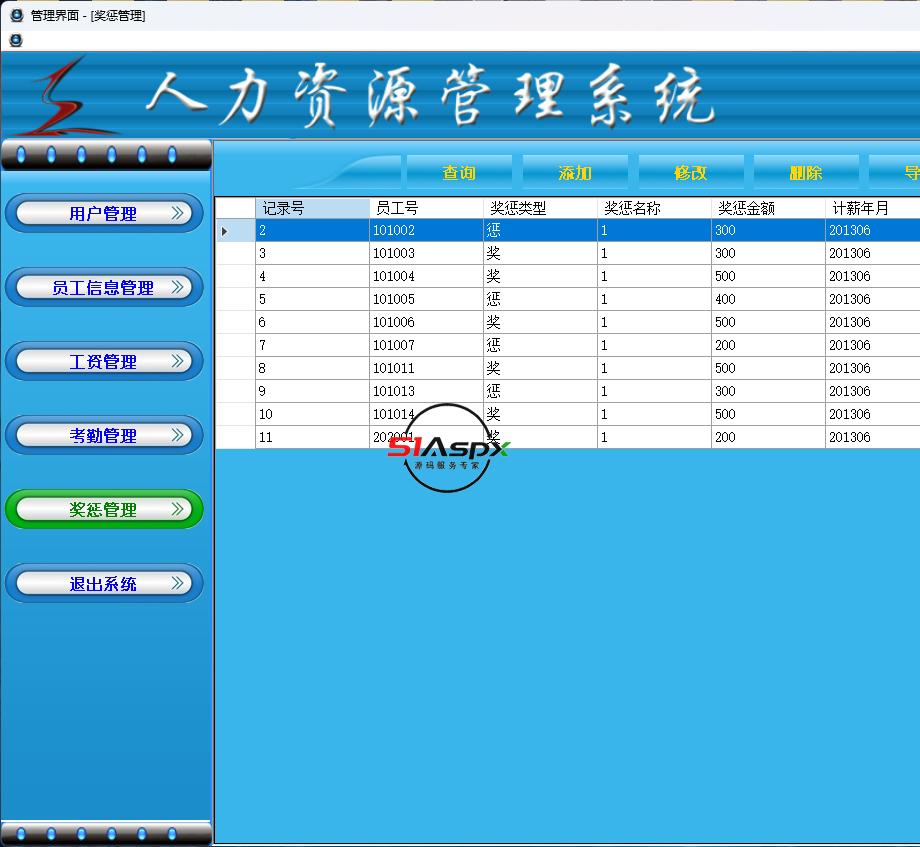920x847 pixels.
Task: Select the 奖惩管理 sidebar button
Action: 104,509
